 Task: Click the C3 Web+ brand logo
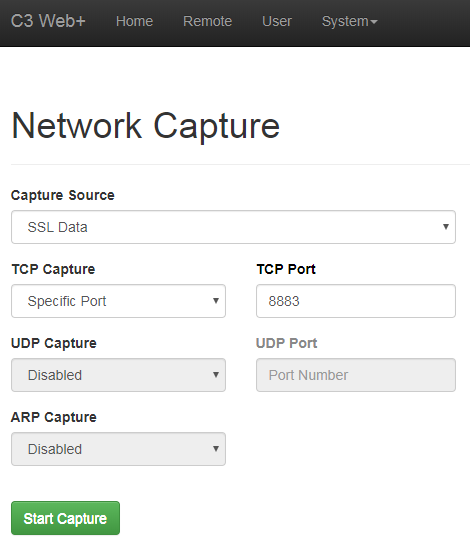pos(48,21)
